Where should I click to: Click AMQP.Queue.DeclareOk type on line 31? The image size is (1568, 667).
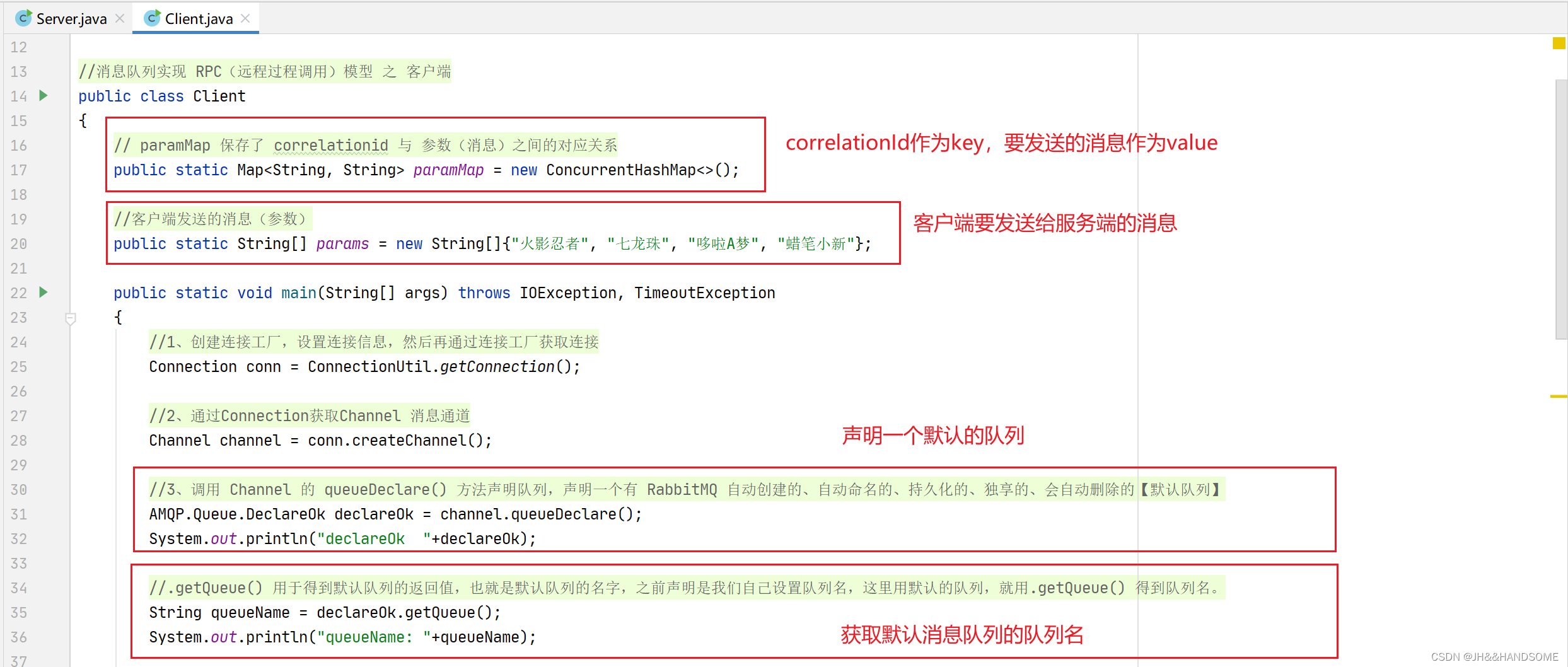point(237,514)
